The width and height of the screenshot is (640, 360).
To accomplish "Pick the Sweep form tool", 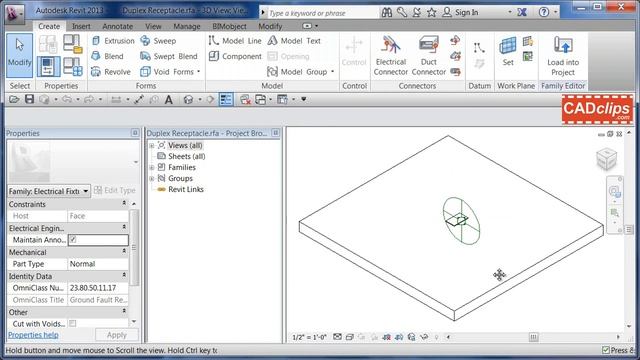I will tap(158, 41).
